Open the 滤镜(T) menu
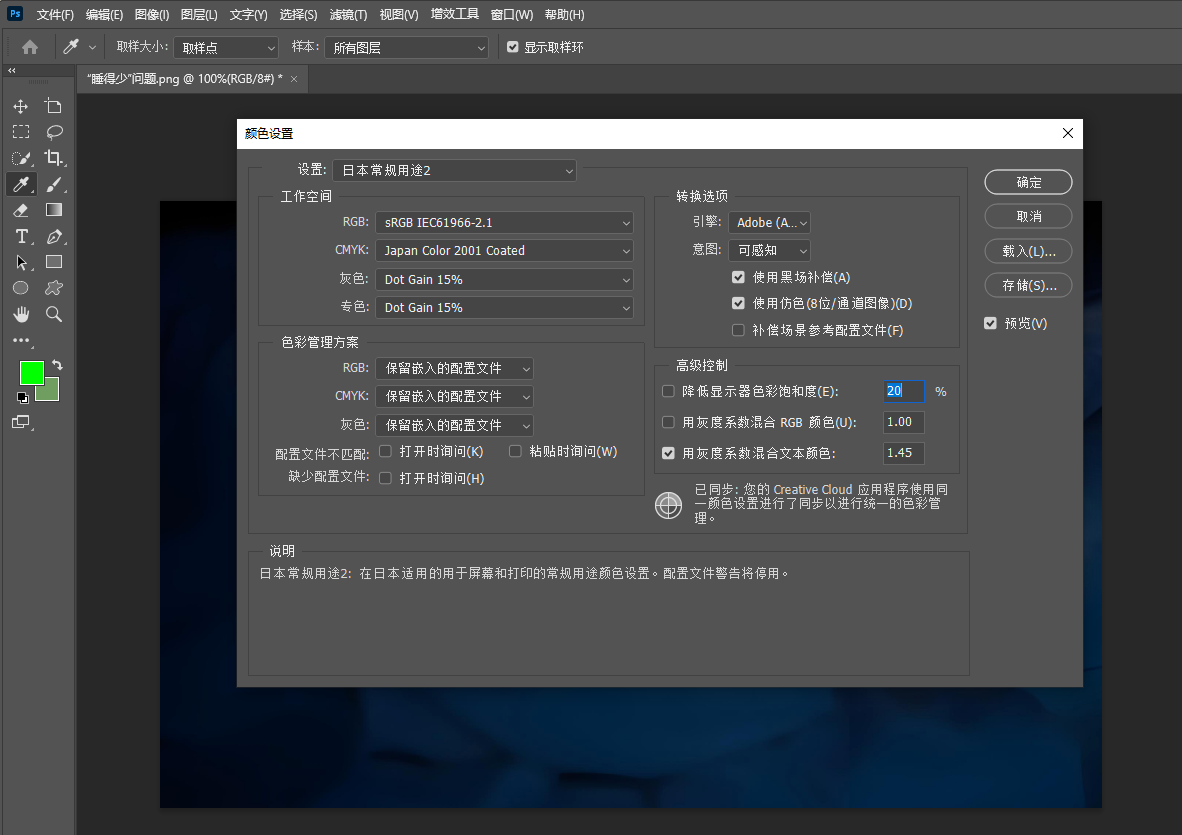1182x835 pixels. (348, 14)
